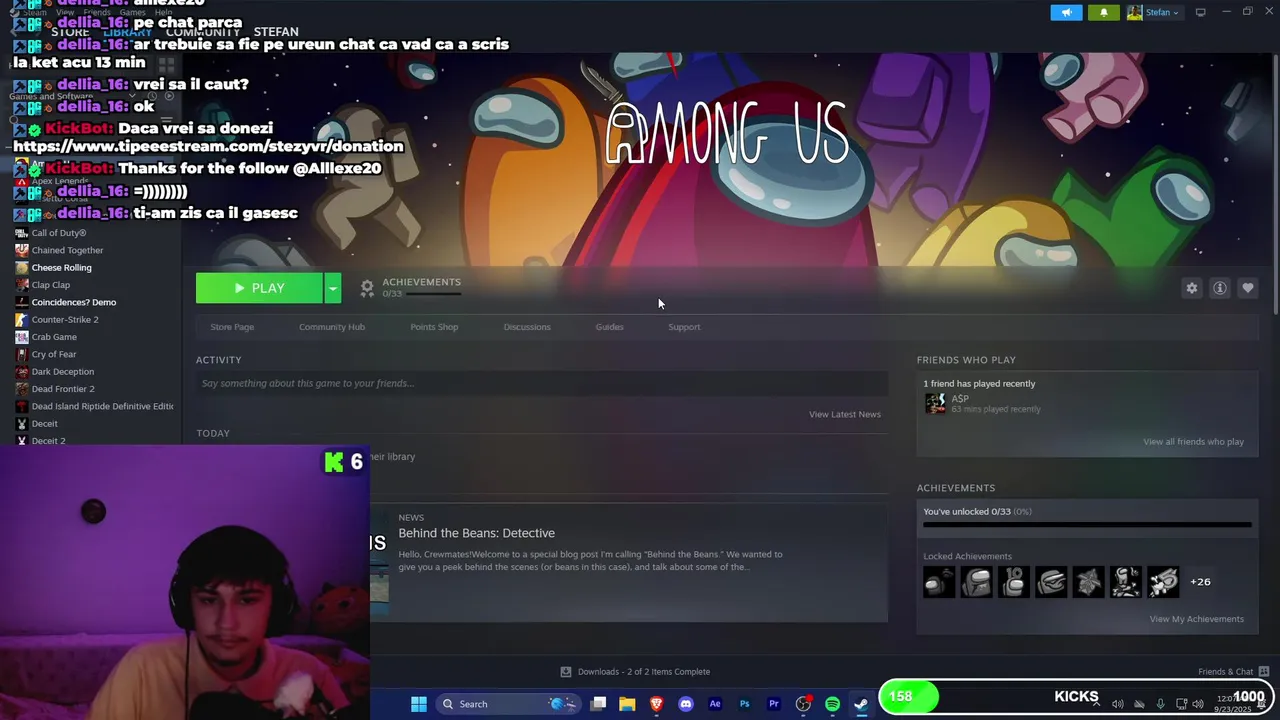Open View all friends who play
The width and height of the screenshot is (1280, 720).
pos(1193,442)
